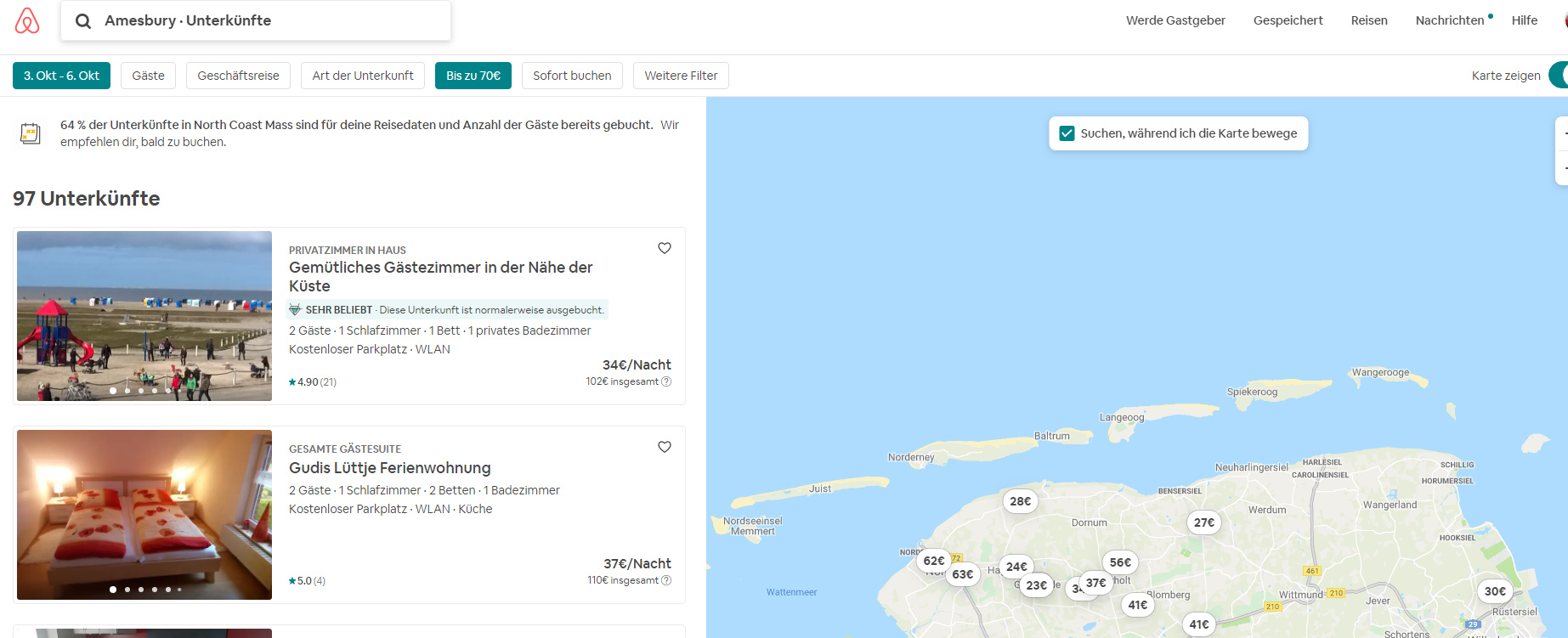The height and width of the screenshot is (638, 1568).
Task: Open 'Reisen' in top navigation
Action: click(1369, 20)
